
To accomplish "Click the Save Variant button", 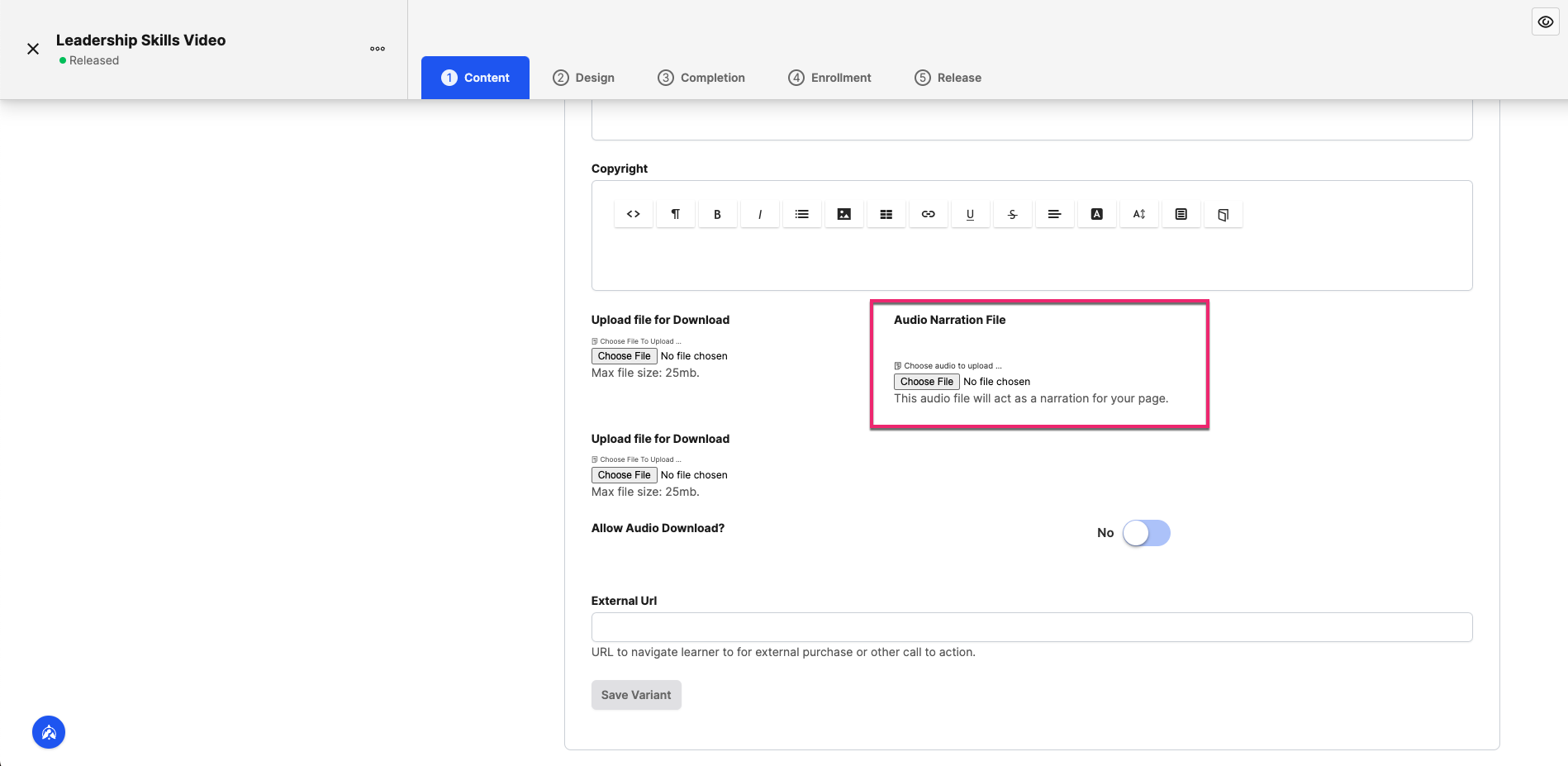I will [x=636, y=695].
